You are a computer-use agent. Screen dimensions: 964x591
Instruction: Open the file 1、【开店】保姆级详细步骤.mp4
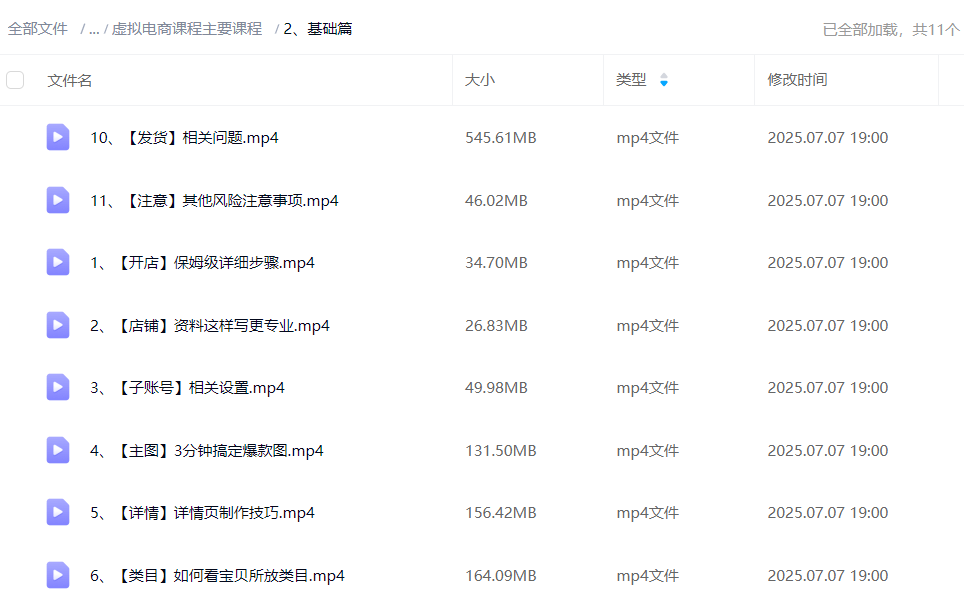point(202,263)
